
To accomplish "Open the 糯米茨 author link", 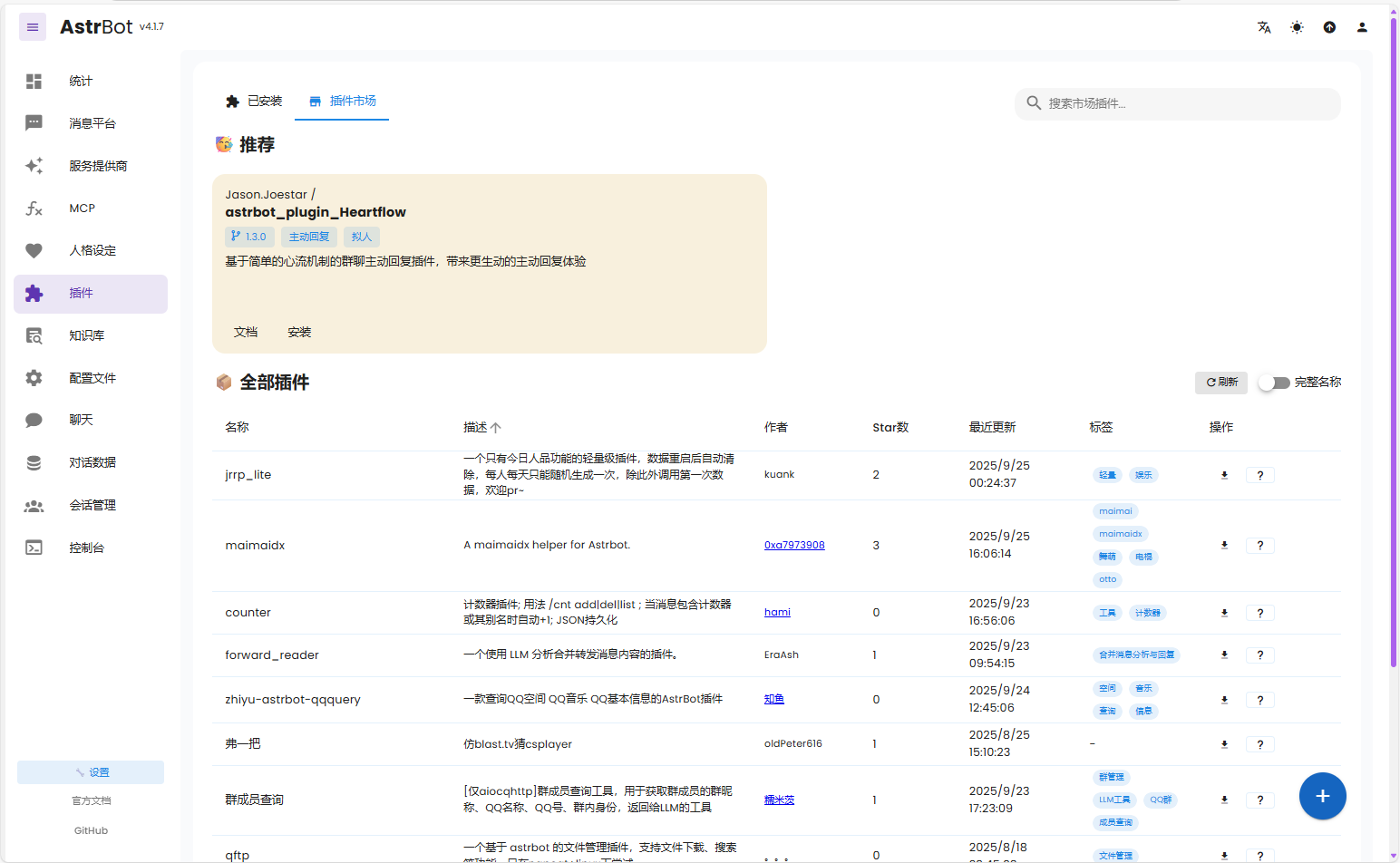I will pyautogui.click(x=779, y=800).
